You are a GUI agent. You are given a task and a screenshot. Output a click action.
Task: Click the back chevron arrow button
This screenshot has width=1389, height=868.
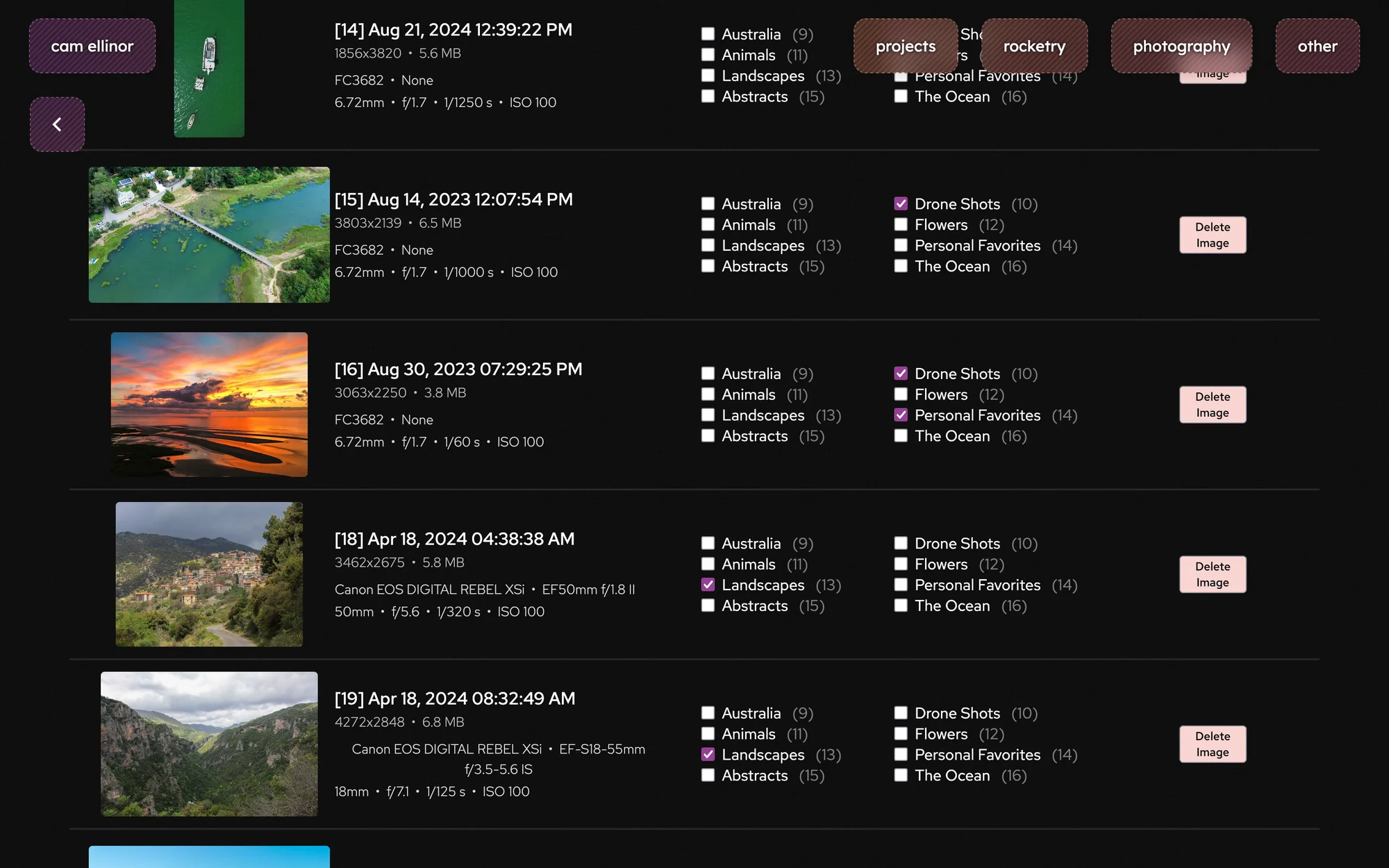(x=57, y=124)
